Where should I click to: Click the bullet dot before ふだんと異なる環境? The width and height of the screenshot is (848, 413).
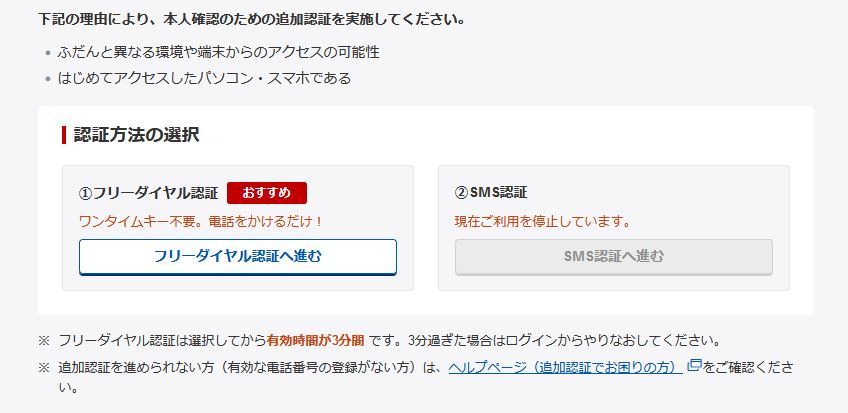click(48, 52)
